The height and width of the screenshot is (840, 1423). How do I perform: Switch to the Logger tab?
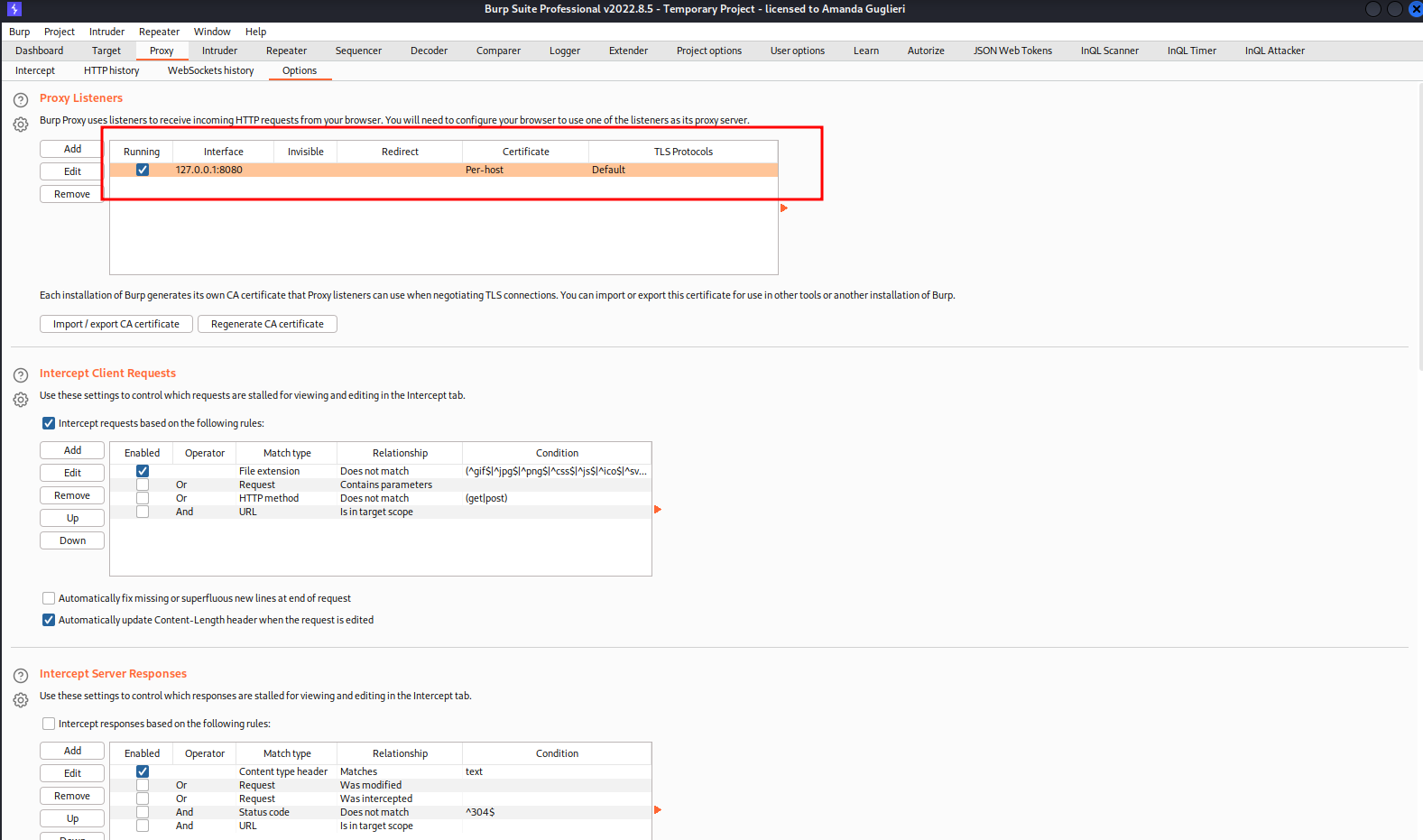pos(565,51)
